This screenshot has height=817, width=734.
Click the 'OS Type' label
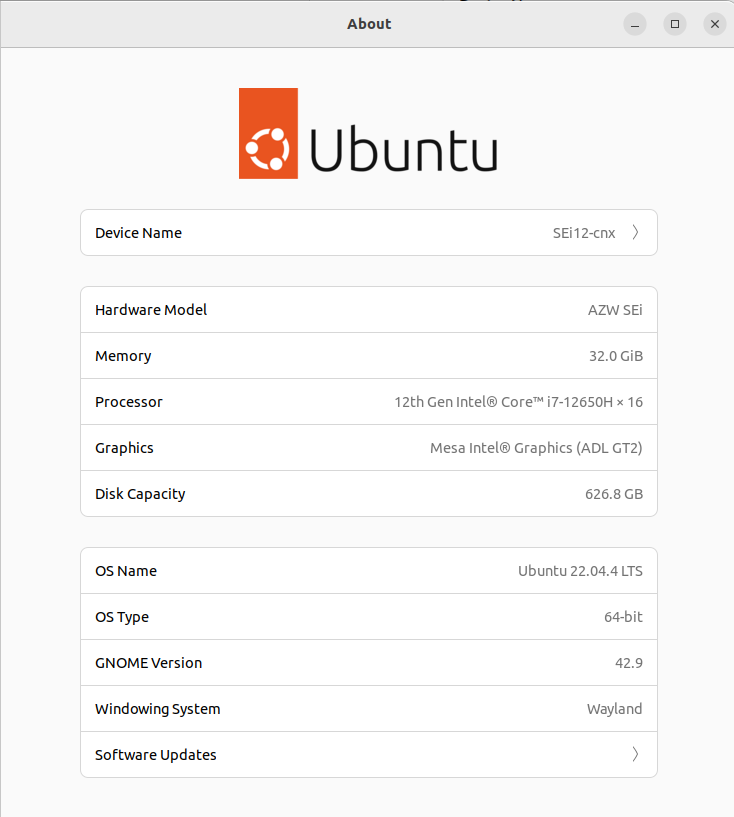(122, 617)
